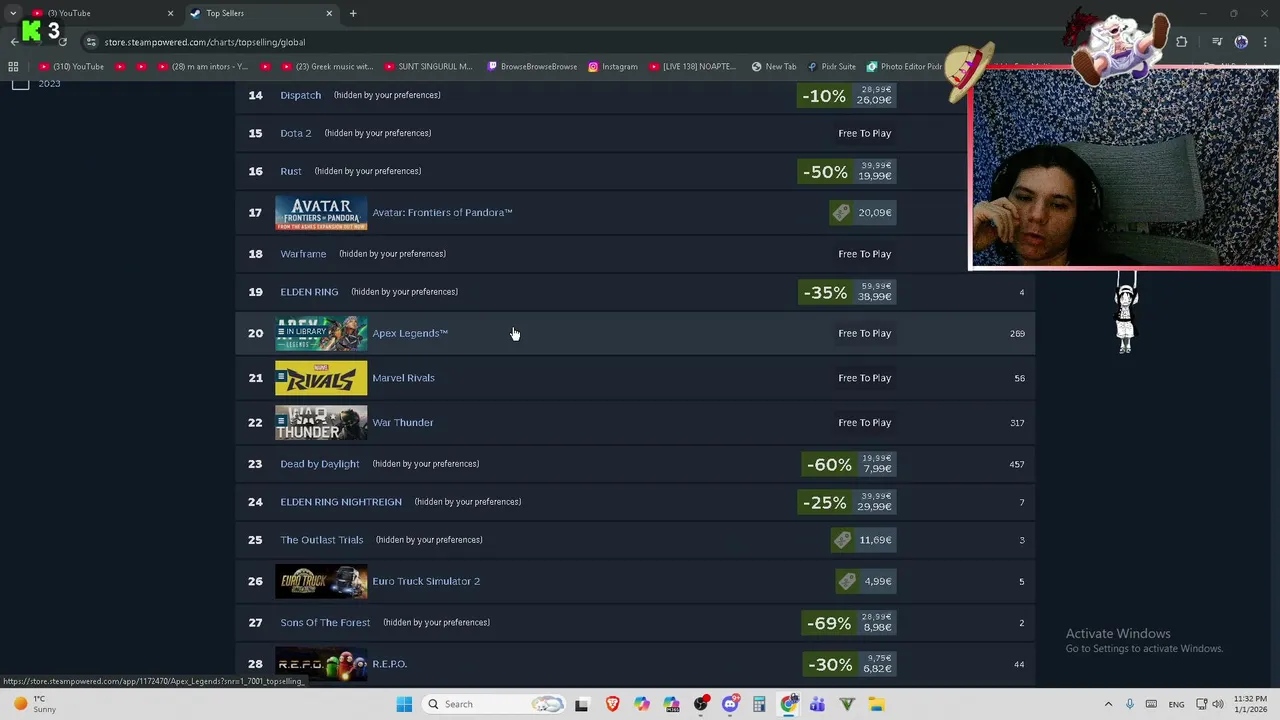Click the price tag icon for Euro Truck Simulator 2
Viewport: 1280px width, 720px height.
[x=847, y=581]
